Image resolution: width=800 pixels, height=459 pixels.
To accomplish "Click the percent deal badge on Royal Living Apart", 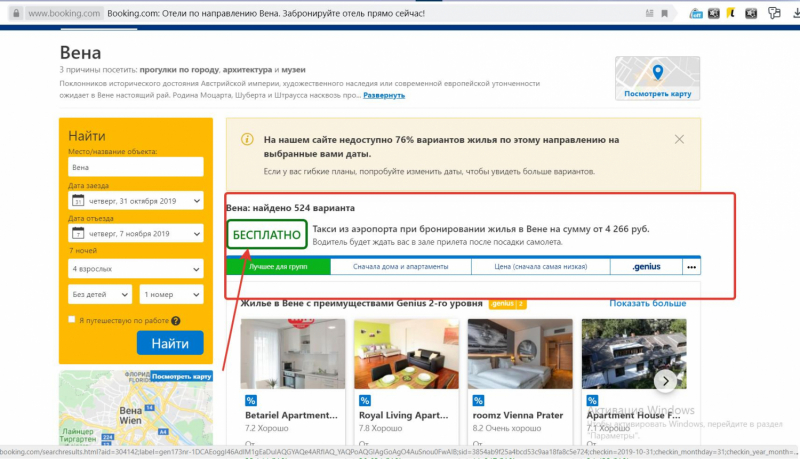I will point(364,401).
